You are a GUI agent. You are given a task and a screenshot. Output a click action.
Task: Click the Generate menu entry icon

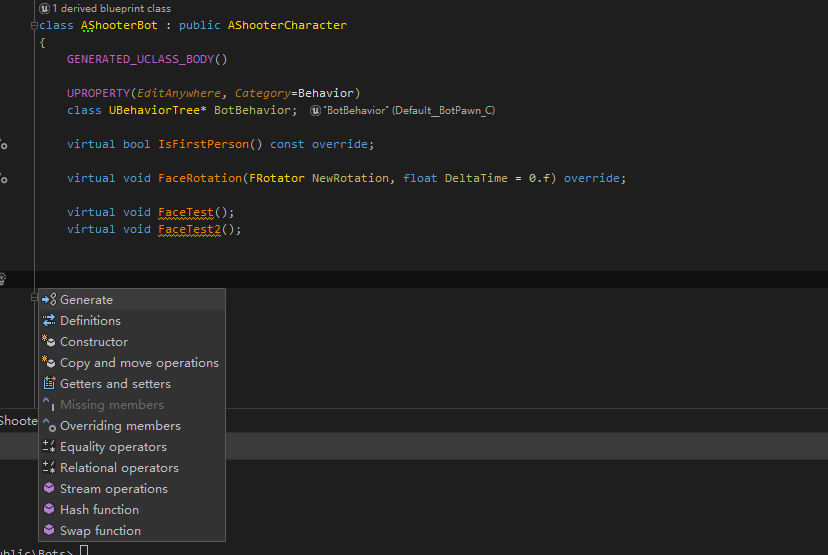(x=49, y=300)
